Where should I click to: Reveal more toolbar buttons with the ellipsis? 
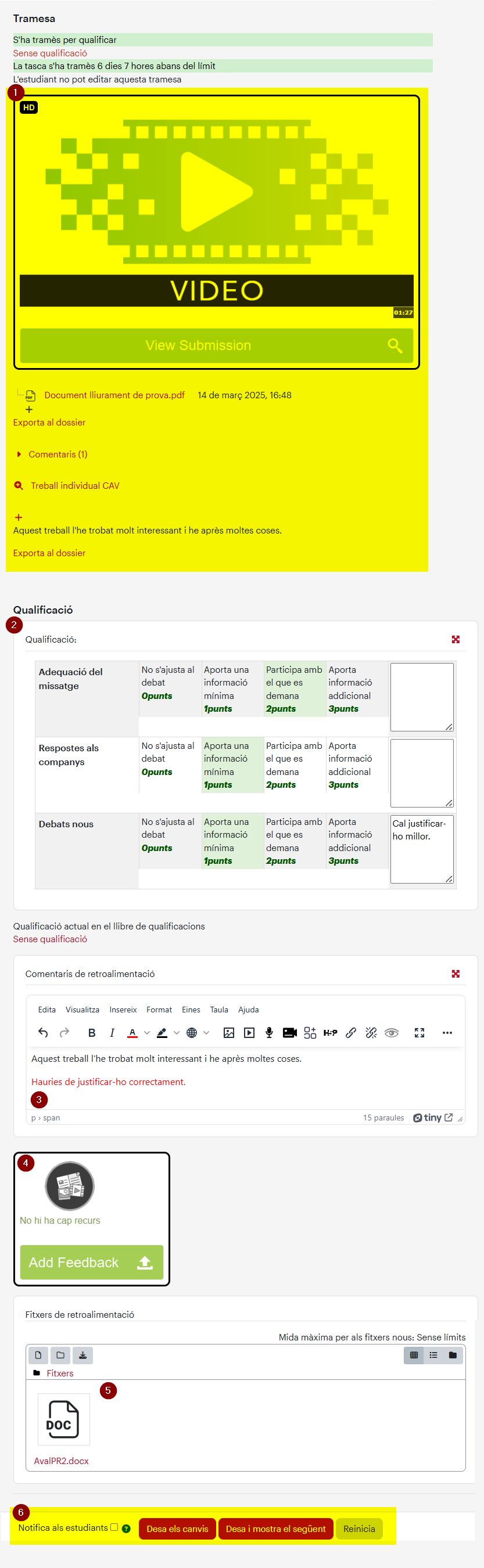(447, 1032)
